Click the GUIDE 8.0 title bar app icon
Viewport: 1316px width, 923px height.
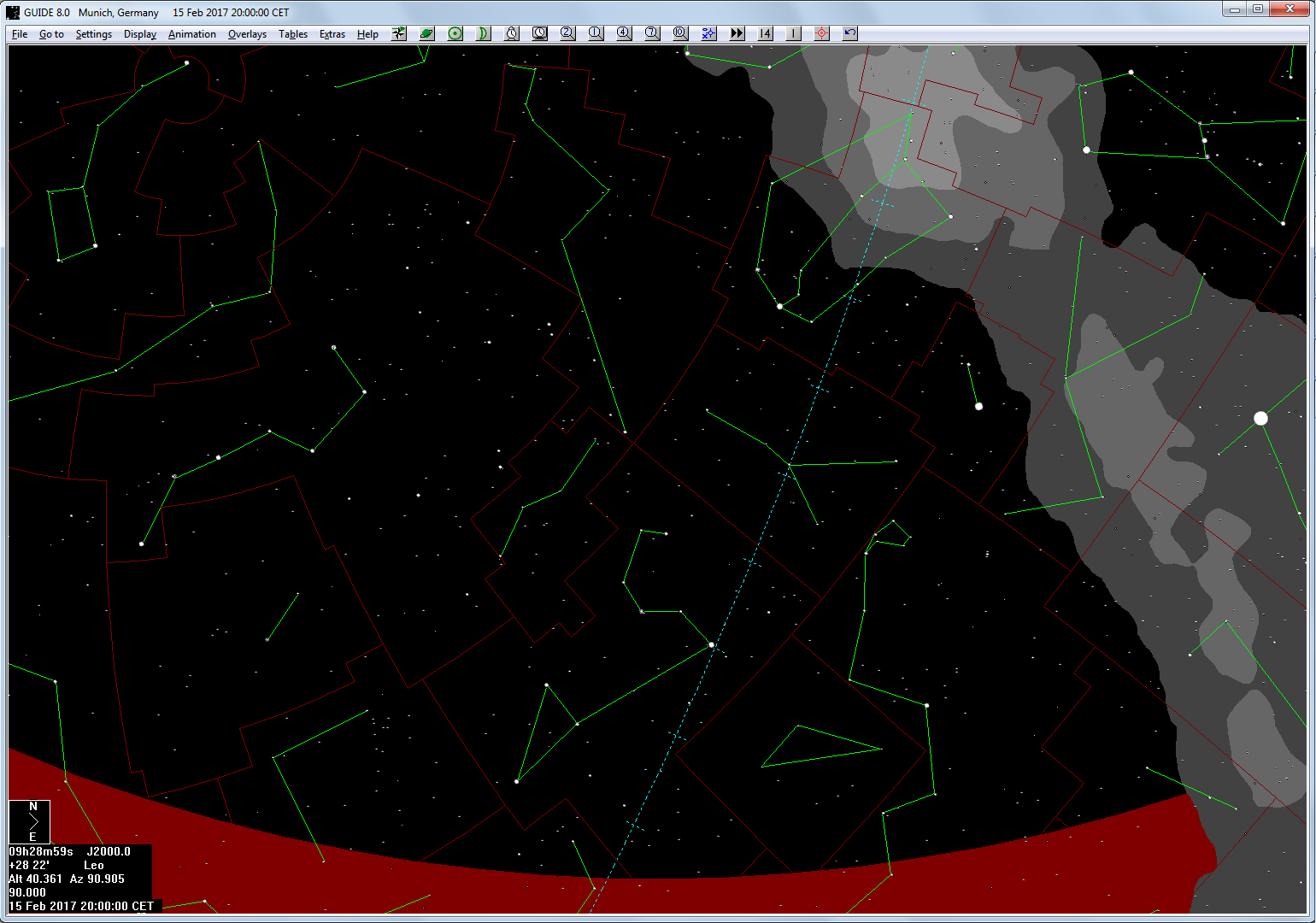click(13, 12)
